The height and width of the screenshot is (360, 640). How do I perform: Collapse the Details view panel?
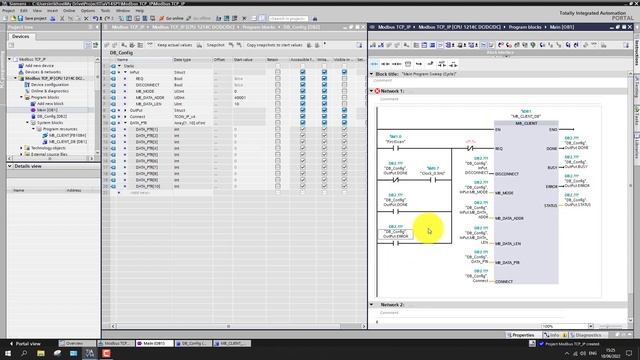10,166
